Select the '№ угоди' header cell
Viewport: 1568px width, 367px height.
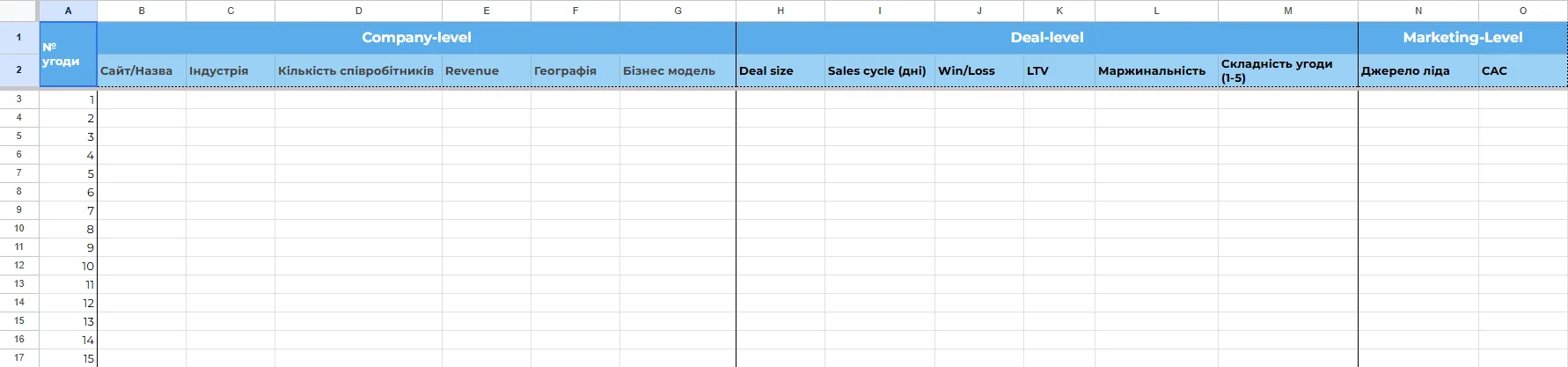(x=68, y=55)
